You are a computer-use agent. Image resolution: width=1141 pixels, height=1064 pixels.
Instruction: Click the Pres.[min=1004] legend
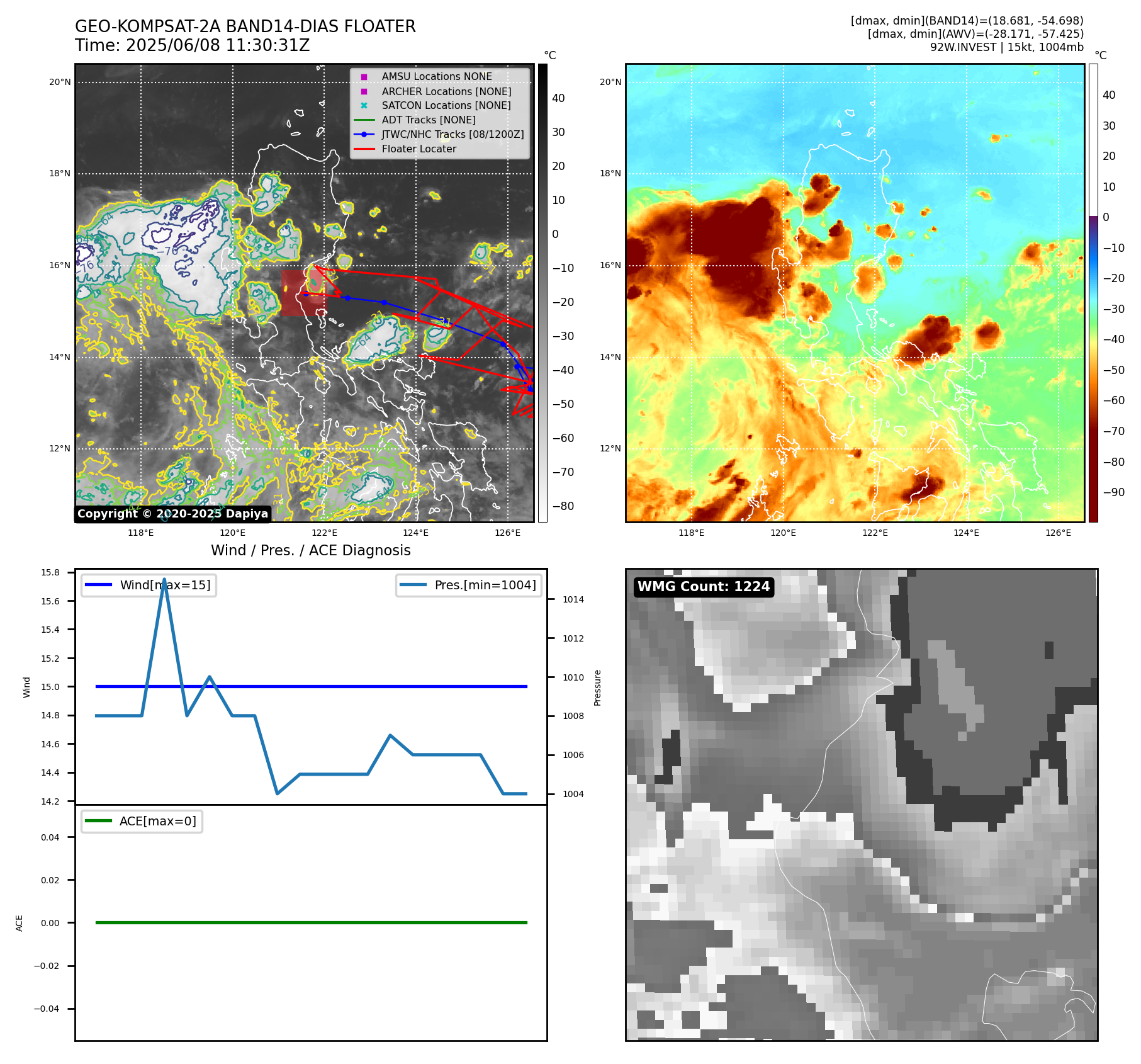(x=469, y=585)
